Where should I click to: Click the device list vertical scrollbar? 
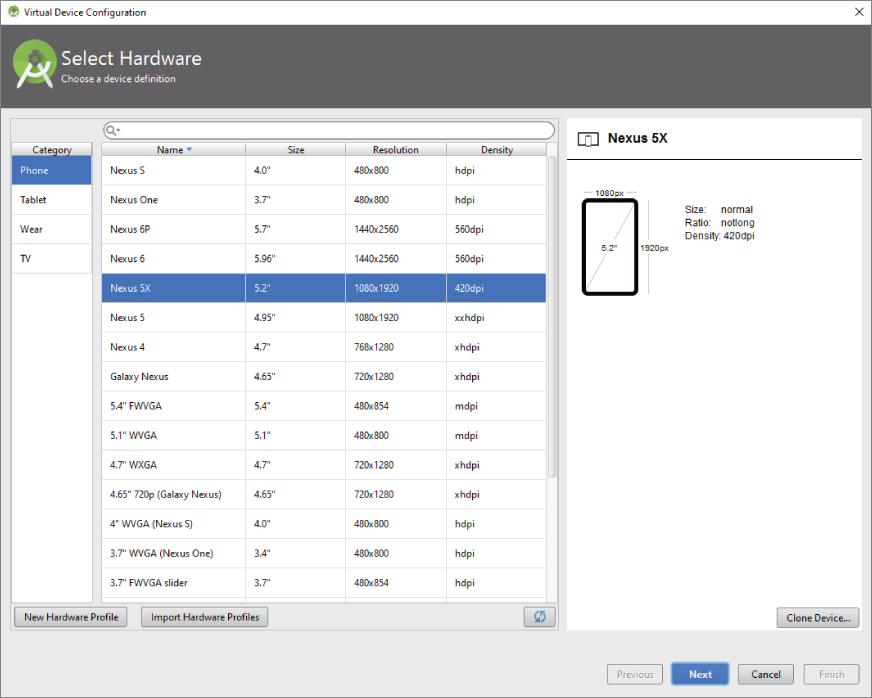point(552,320)
